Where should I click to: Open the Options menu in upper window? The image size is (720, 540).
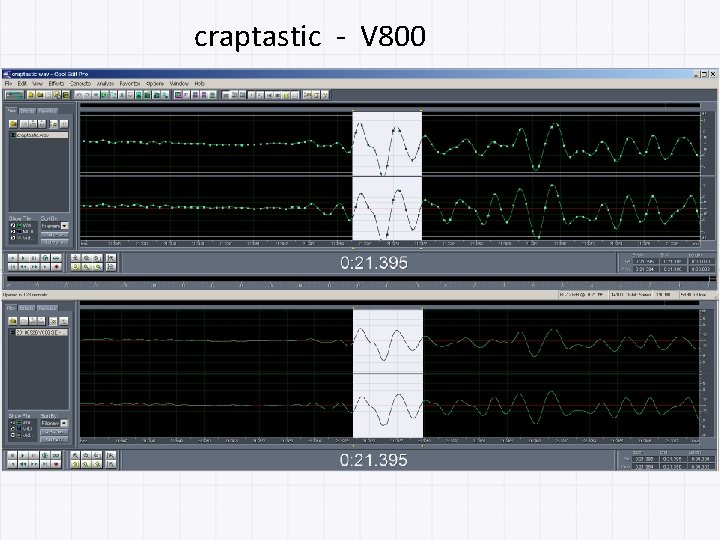[x=155, y=84]
